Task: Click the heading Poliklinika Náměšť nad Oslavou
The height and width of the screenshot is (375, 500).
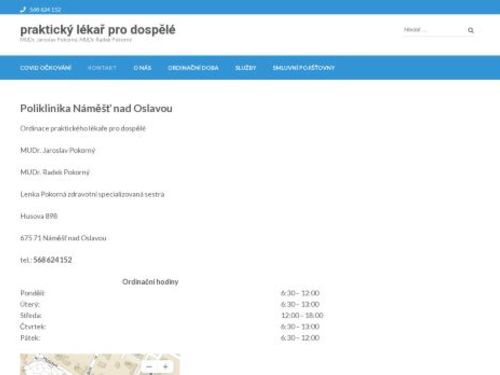Action: pos(96,108)
